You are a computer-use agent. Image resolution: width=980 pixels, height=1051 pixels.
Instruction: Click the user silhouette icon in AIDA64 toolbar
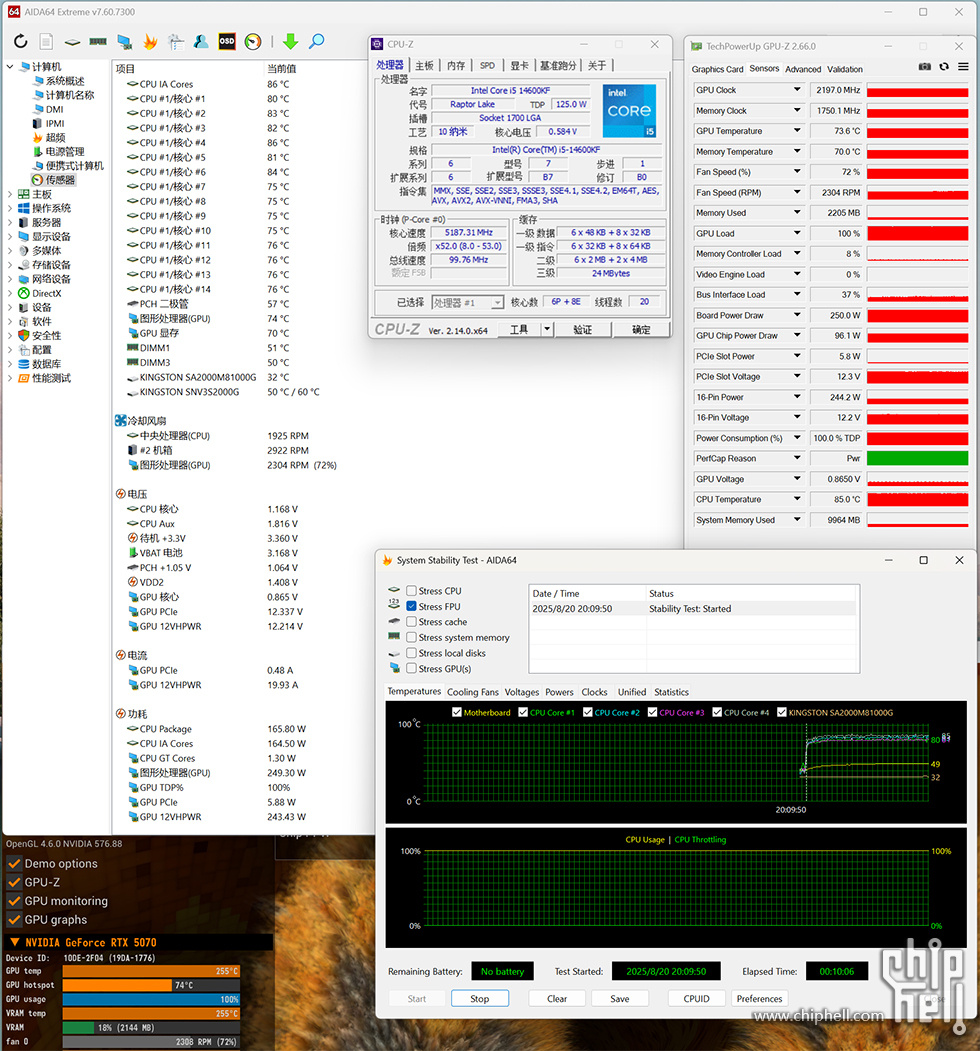click(x=201, y=42)
